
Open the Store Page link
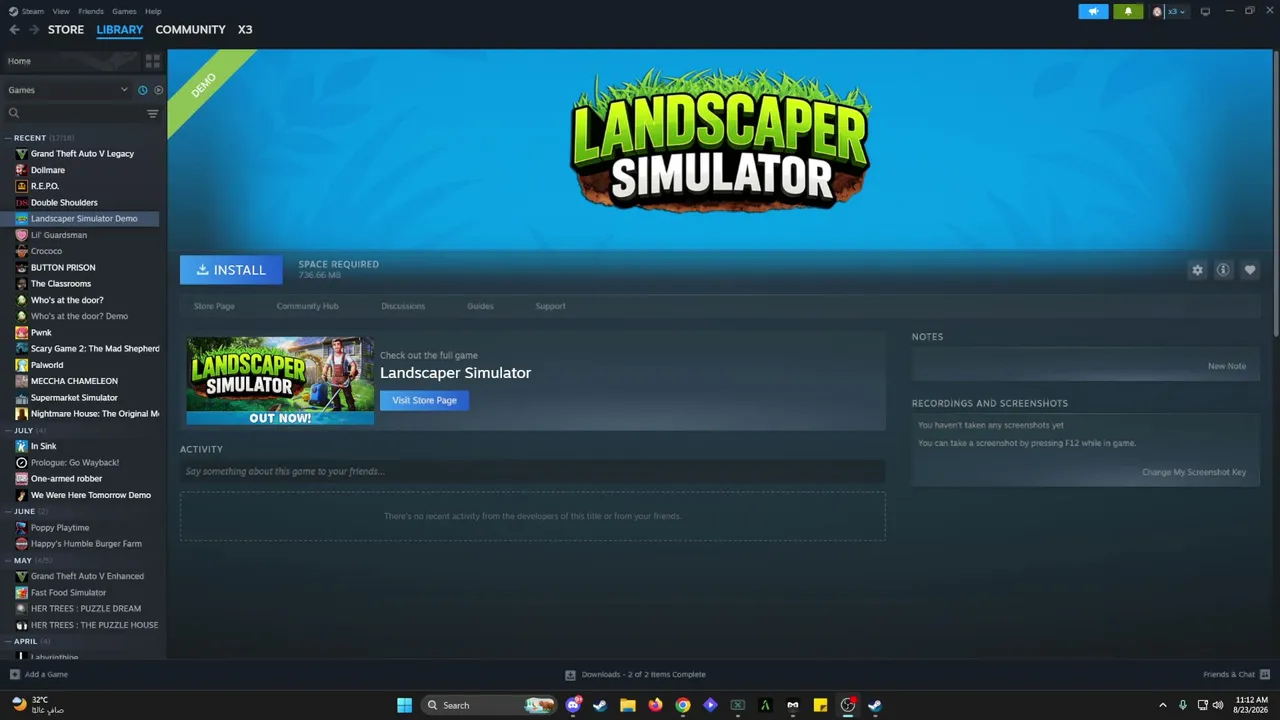click(x=214, y=306)
